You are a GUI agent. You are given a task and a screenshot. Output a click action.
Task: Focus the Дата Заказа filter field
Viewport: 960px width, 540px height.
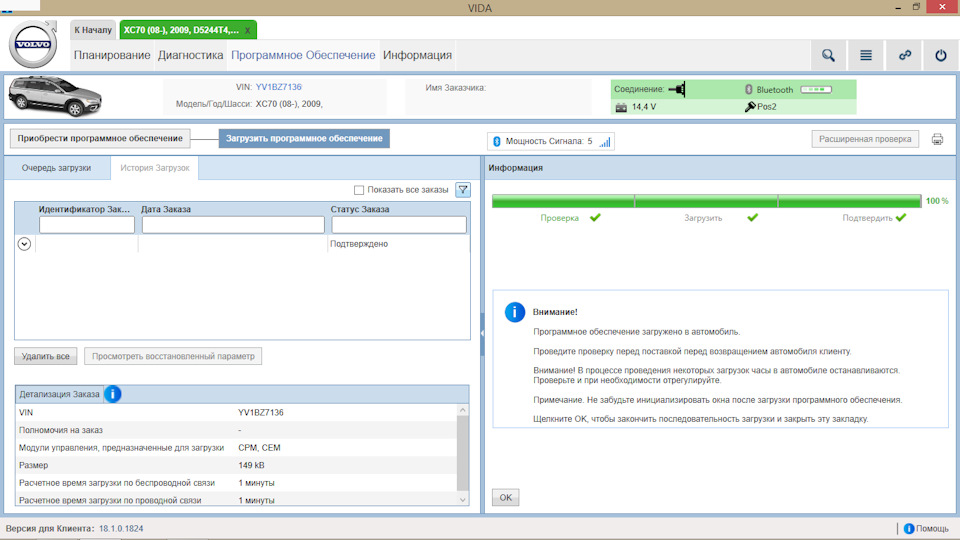[233, 225]
